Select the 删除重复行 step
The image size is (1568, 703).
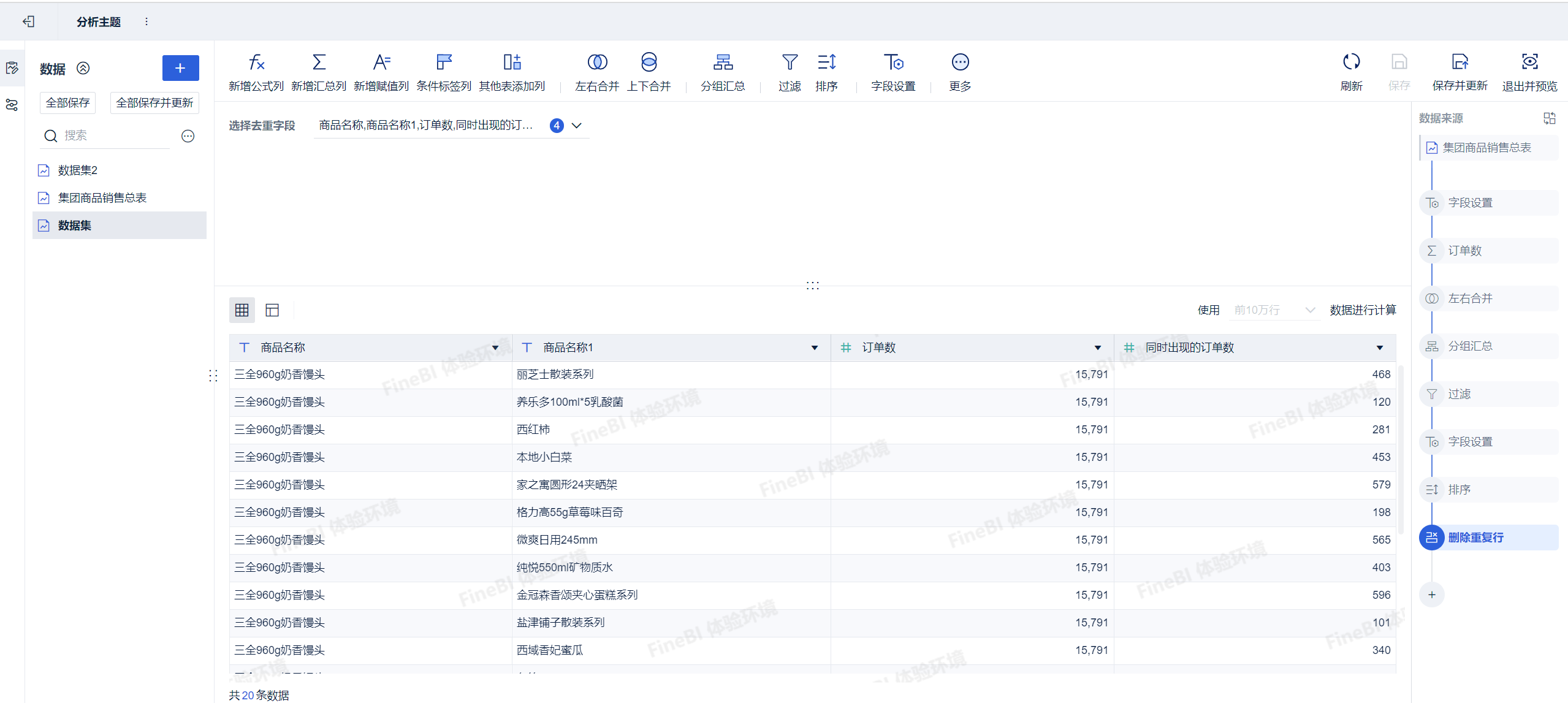point(1475,538)
